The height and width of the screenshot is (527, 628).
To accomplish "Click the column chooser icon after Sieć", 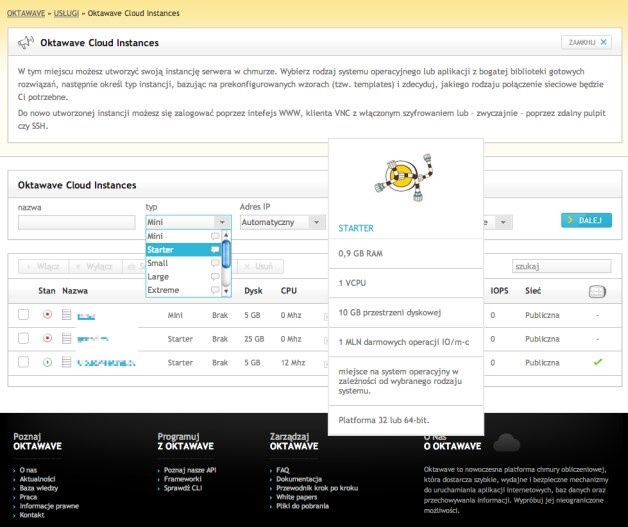I will 597,291.
